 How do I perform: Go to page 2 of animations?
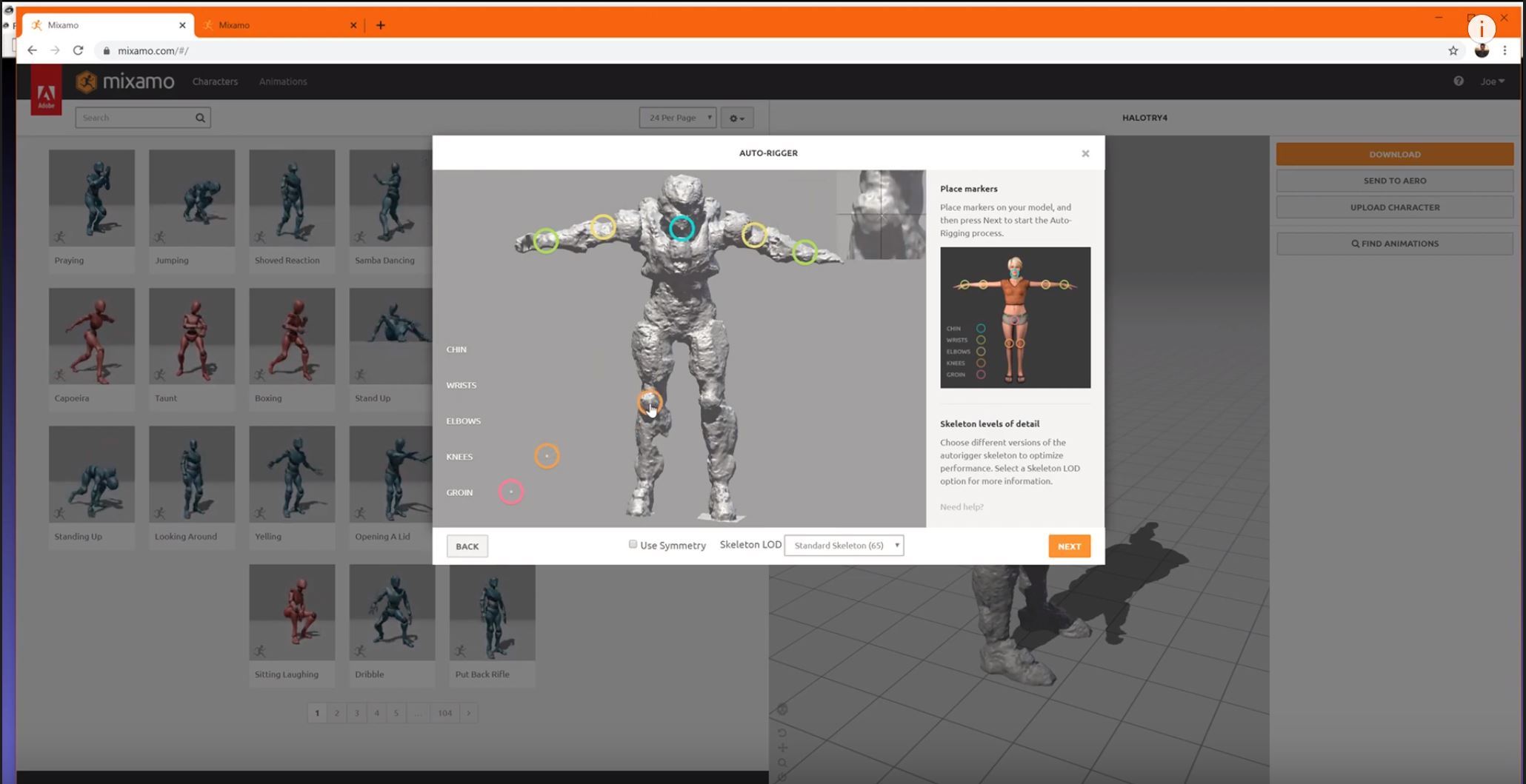coord(336,713)
